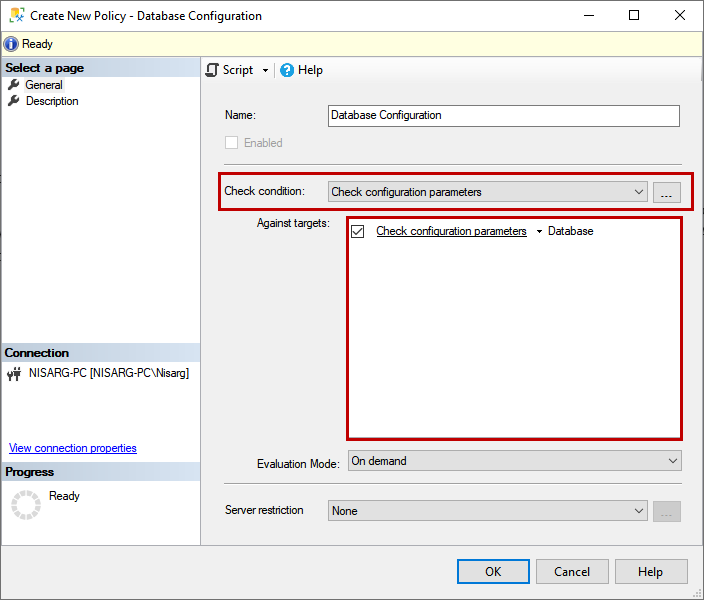Expand the target condition dropdown arrow
This screenshot has height=600, width=704.
pos(539,231)
